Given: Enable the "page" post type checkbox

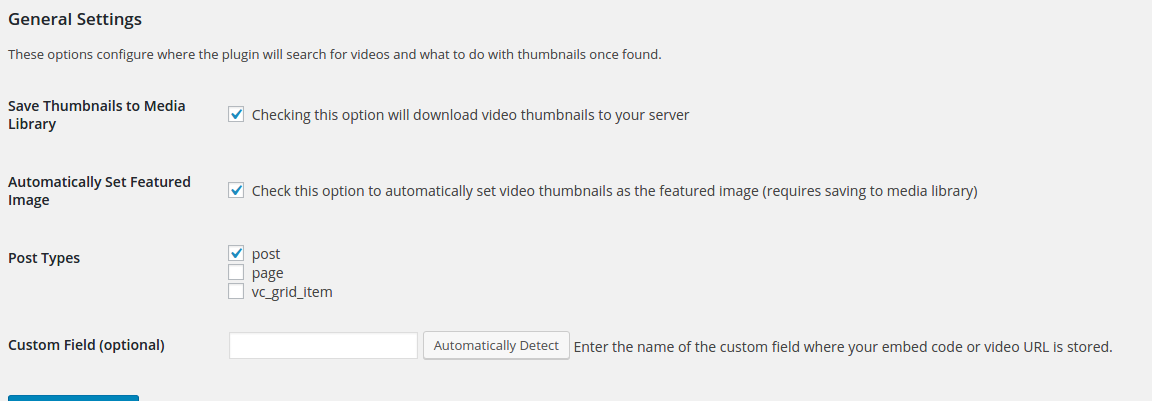Looking at the screenshot, I should [x=236, y=272].
